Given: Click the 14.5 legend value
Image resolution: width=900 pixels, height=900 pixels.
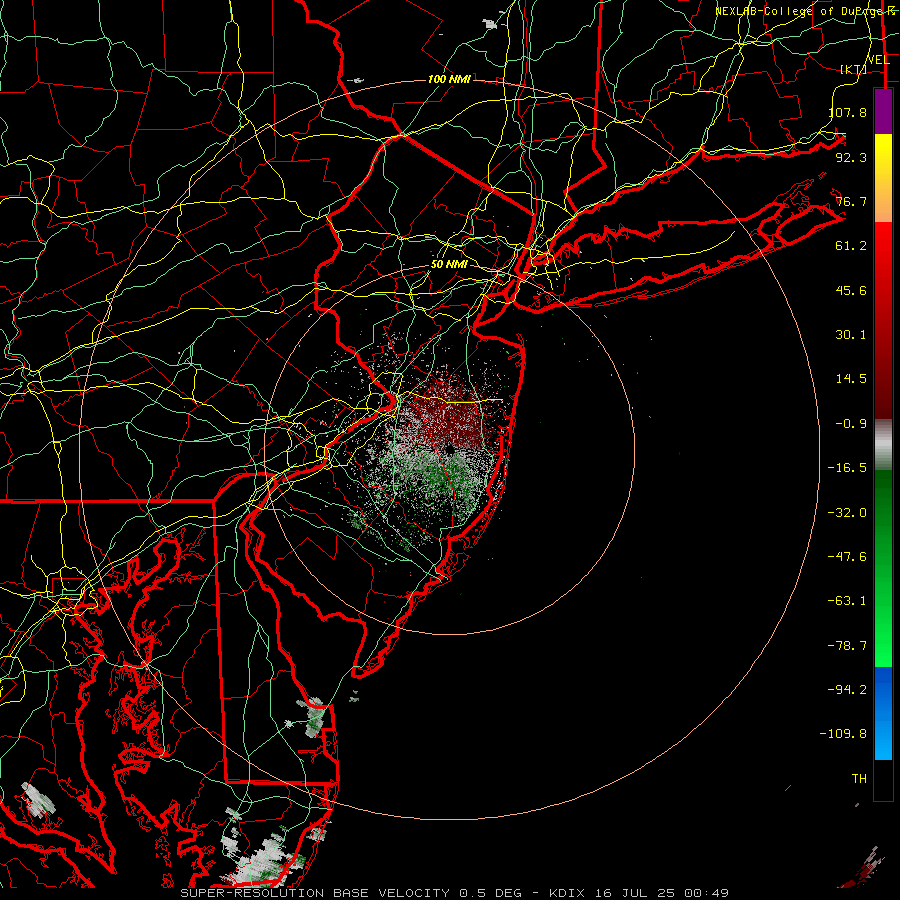Looking at the screenshot, I should (851, 379).
